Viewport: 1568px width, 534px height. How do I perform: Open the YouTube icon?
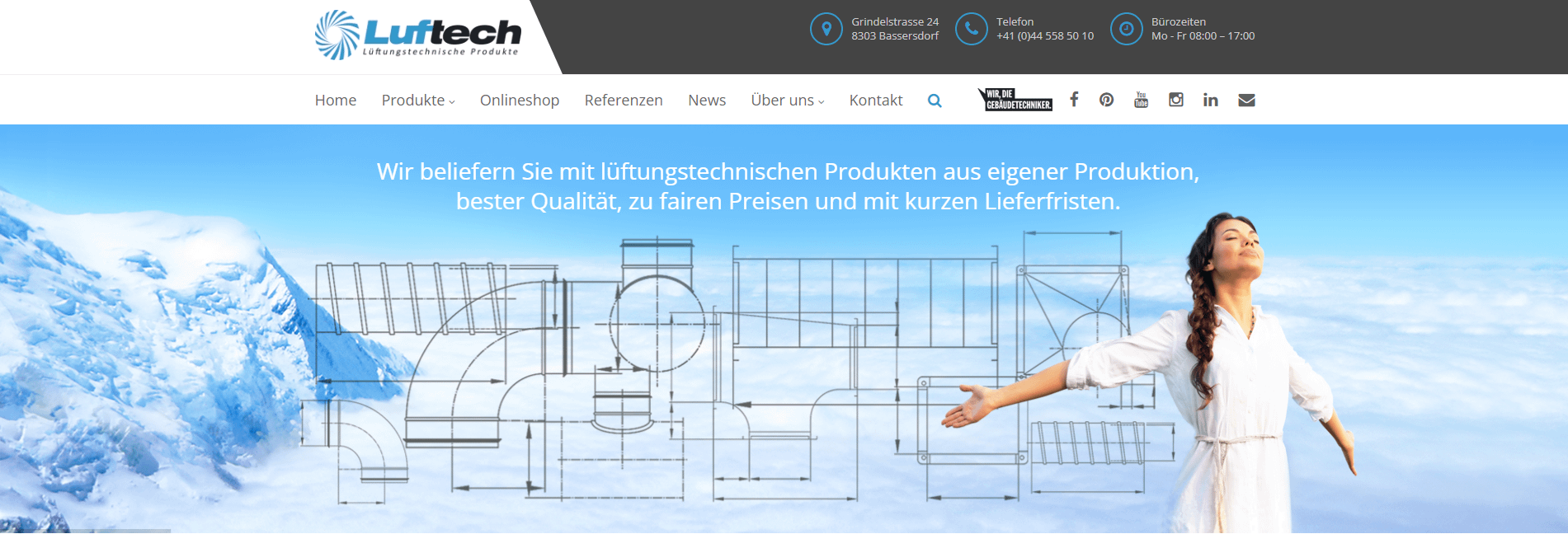[x=1142, y=100]
